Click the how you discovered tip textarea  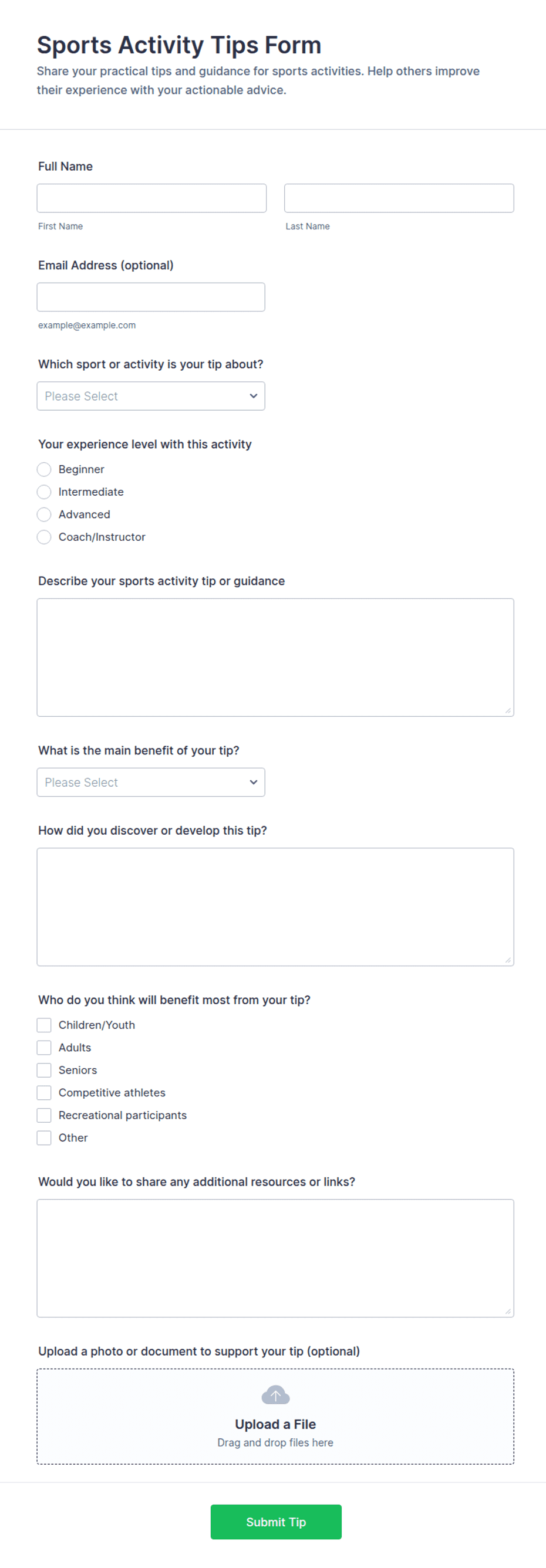275,907
